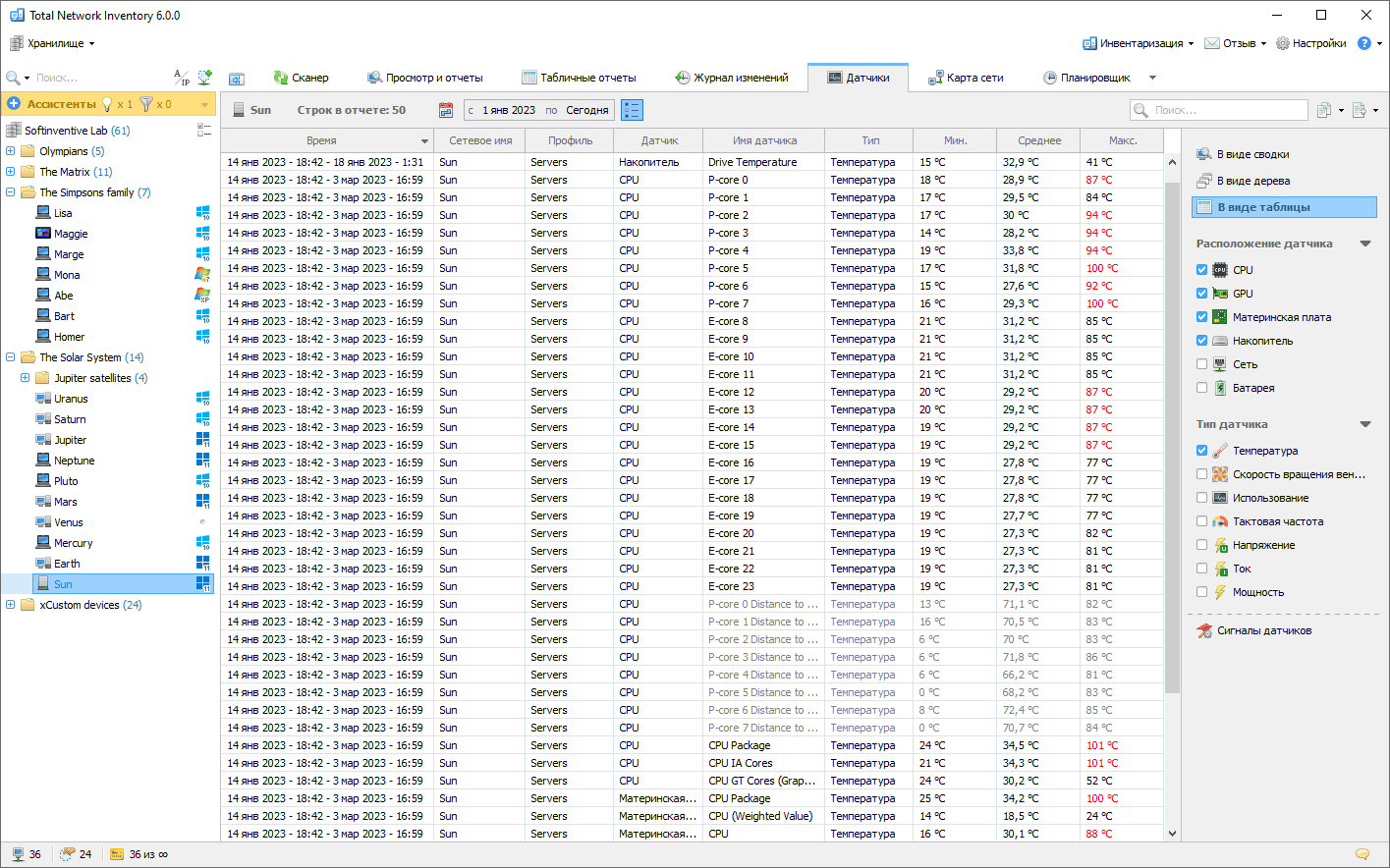Switch to the Сканер tab

point(301,78)
